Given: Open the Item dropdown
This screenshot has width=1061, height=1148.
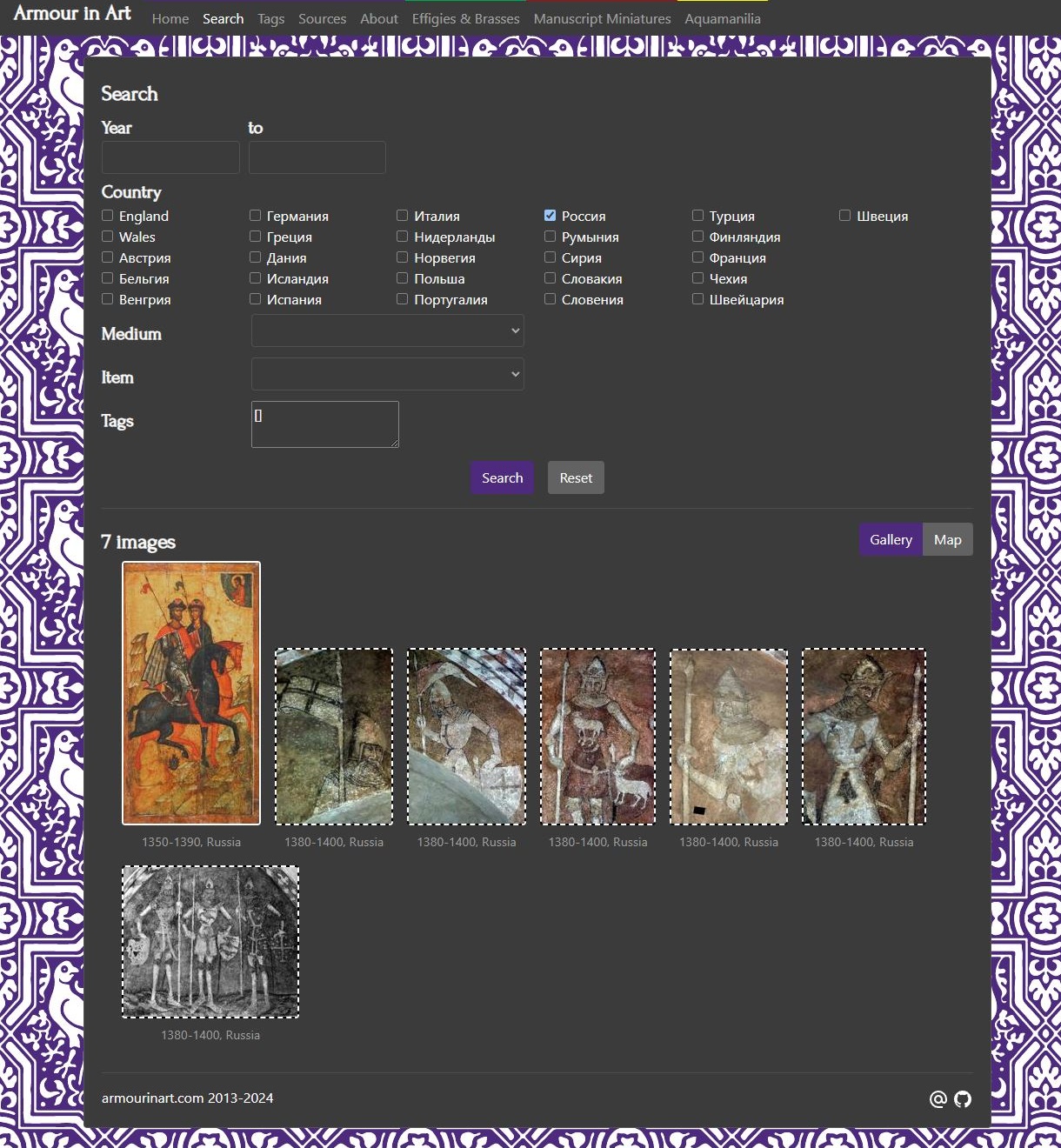Looking at the screenshot, I should coord(388,374).
